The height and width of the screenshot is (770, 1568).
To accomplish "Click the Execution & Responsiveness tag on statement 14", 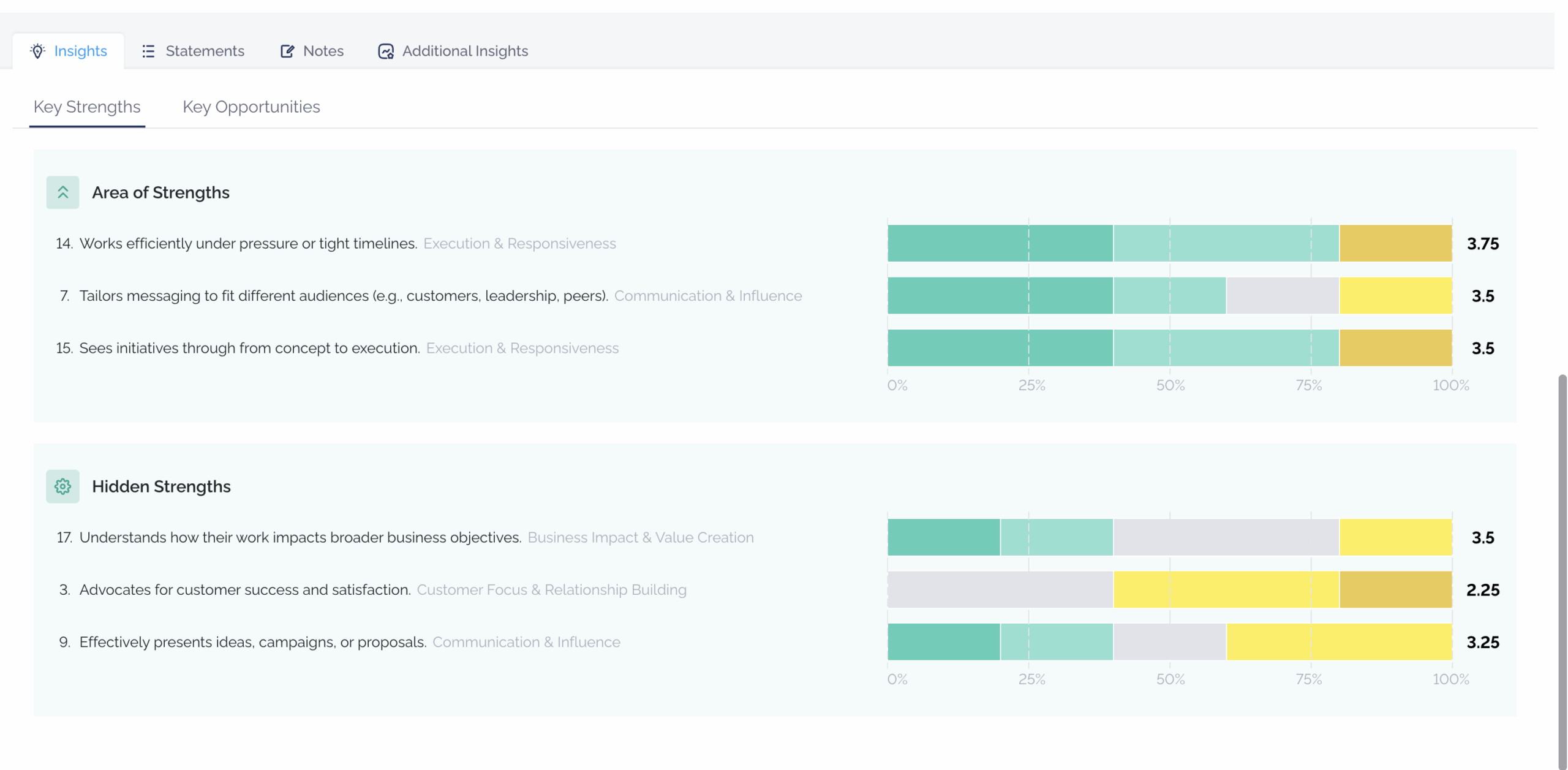I will click(519, 243).
